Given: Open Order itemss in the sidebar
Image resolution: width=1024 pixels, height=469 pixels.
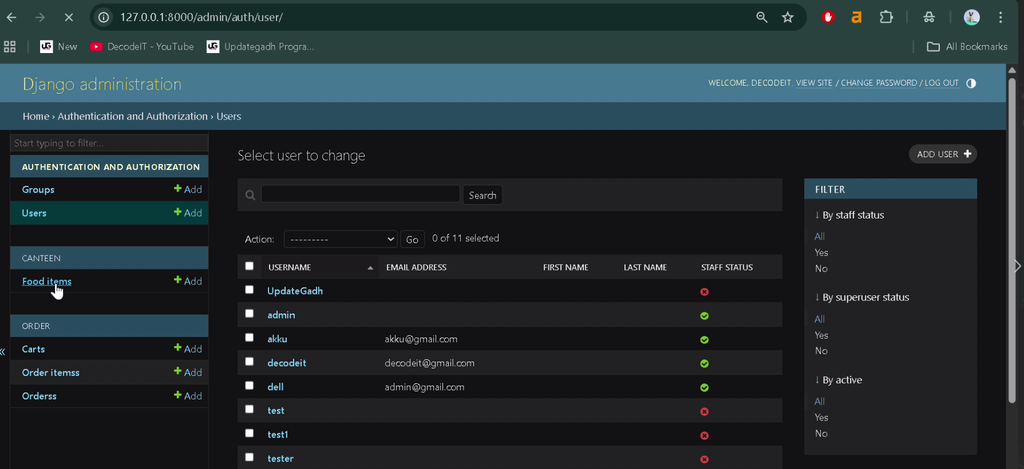Looking at the screenshot, I should coord(50,372).
